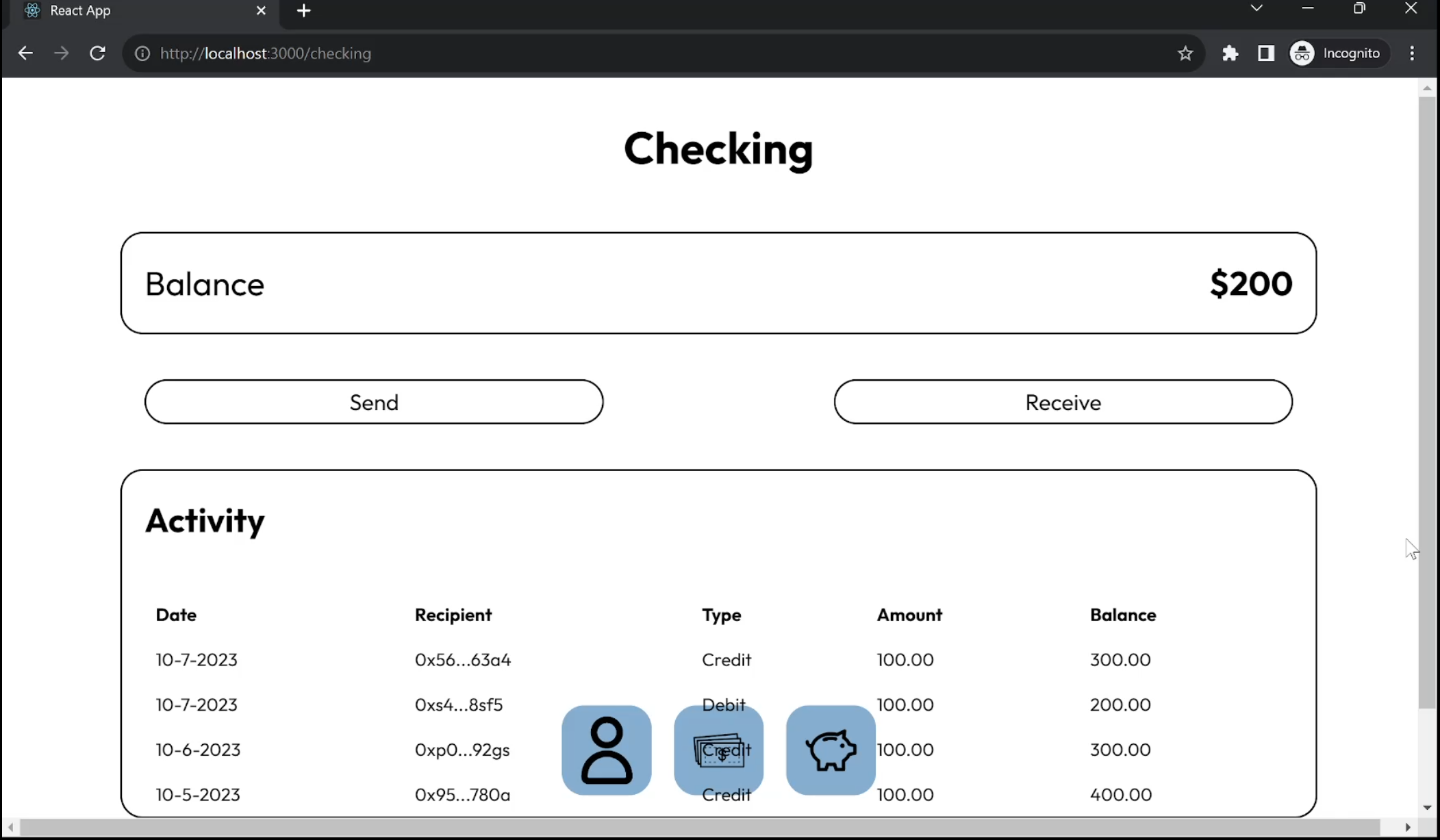
Task: Open the Incognito profile indicator
Action: pos(1338,53)
